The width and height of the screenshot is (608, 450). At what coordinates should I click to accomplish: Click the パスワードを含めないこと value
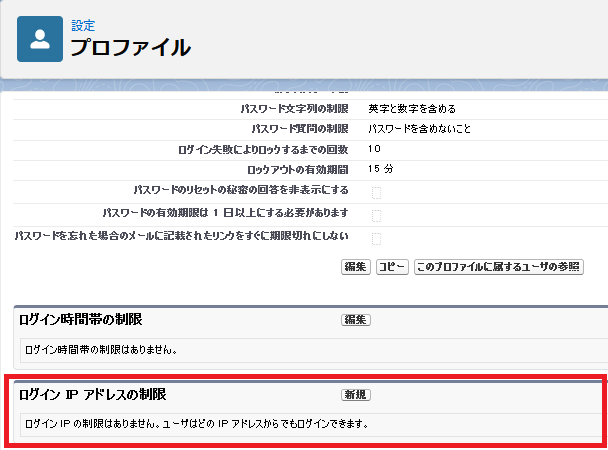pyautogui.click(x=418, y=129)
